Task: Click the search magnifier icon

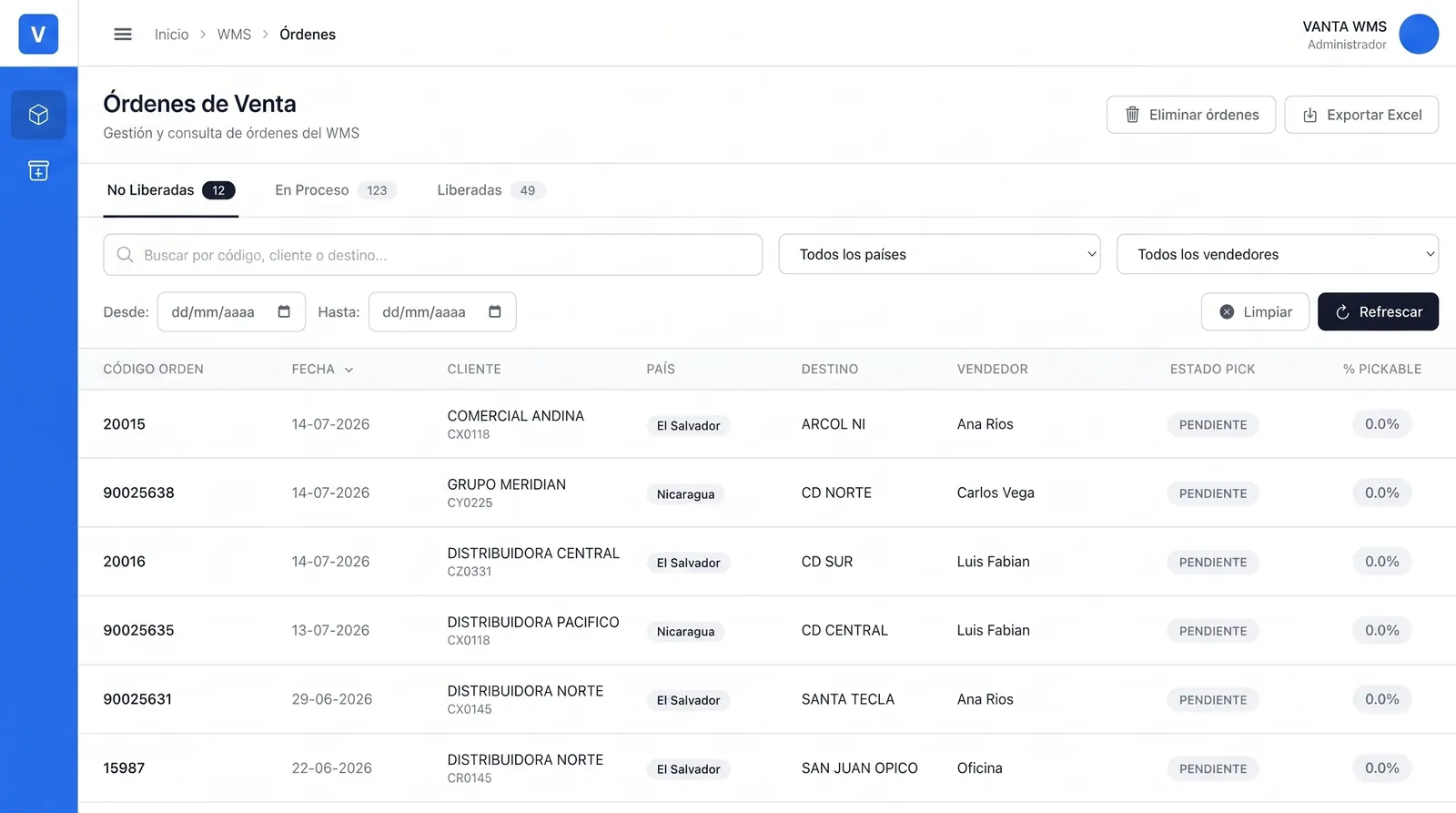Action: (125, 255)
